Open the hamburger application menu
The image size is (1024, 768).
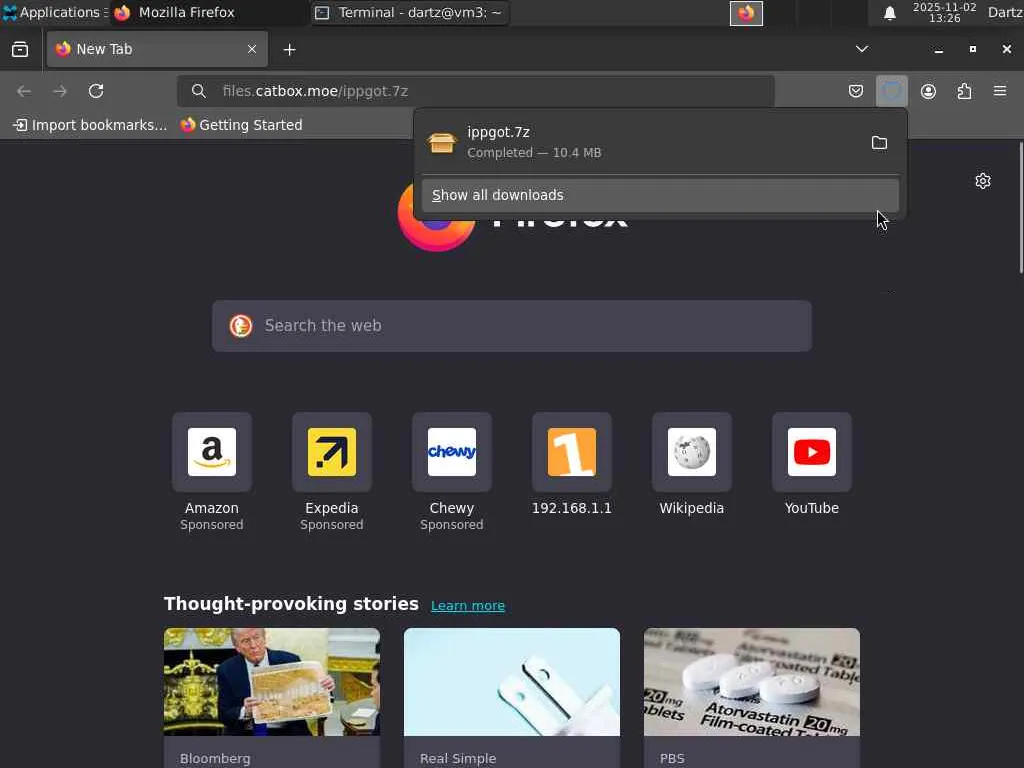[1000, 91]
